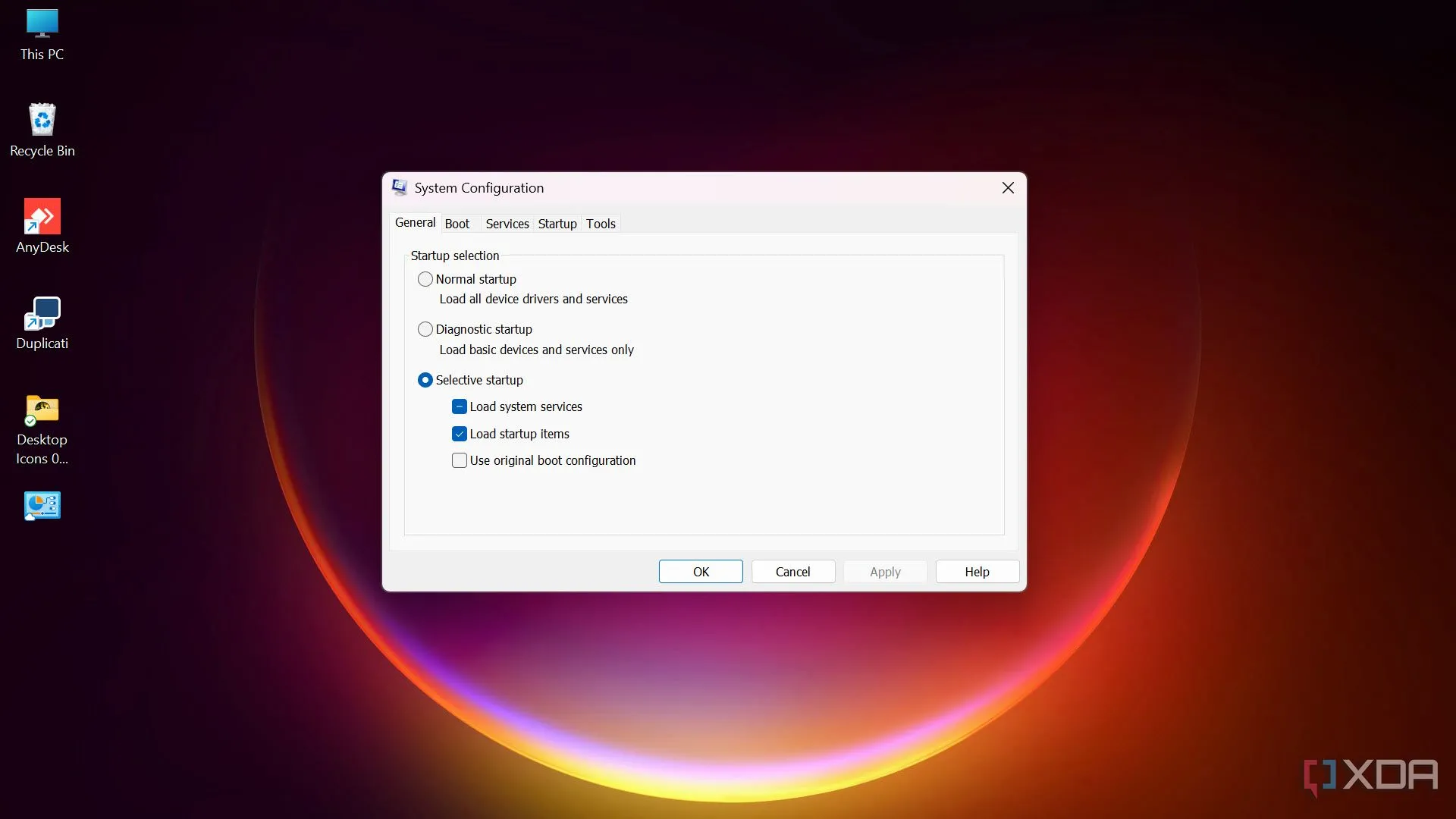Image resolution: width=1456 pixels, height=819 pixels.
Task: Select the Recycle Bin icon
Action: tap(42, 130)
